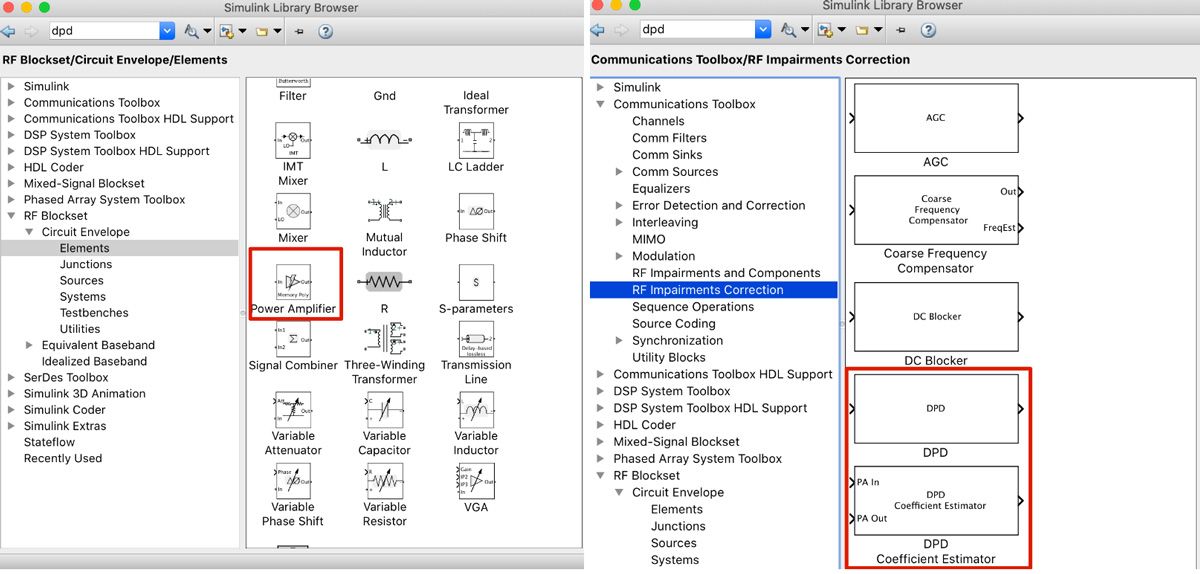Click the search field in the right window
The width and height of the screenshot is (1200, 574).
pos(696,30)
